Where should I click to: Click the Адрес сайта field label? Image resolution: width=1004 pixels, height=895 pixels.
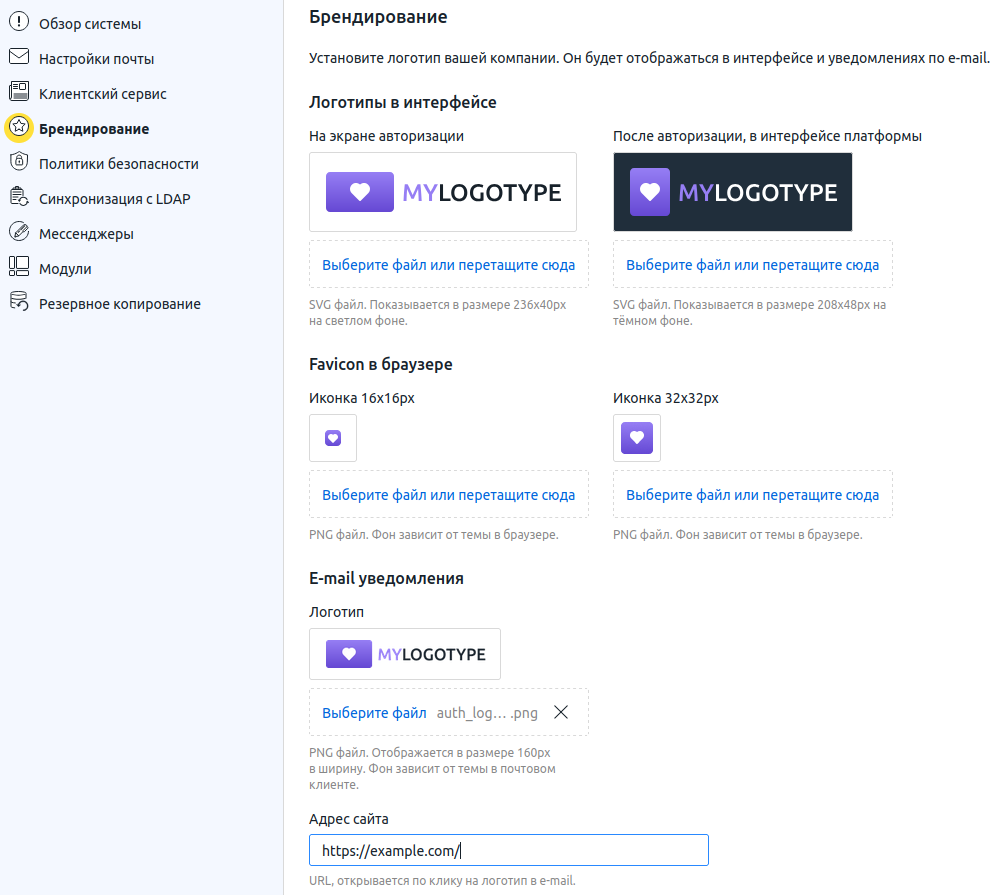click(348, 819)
